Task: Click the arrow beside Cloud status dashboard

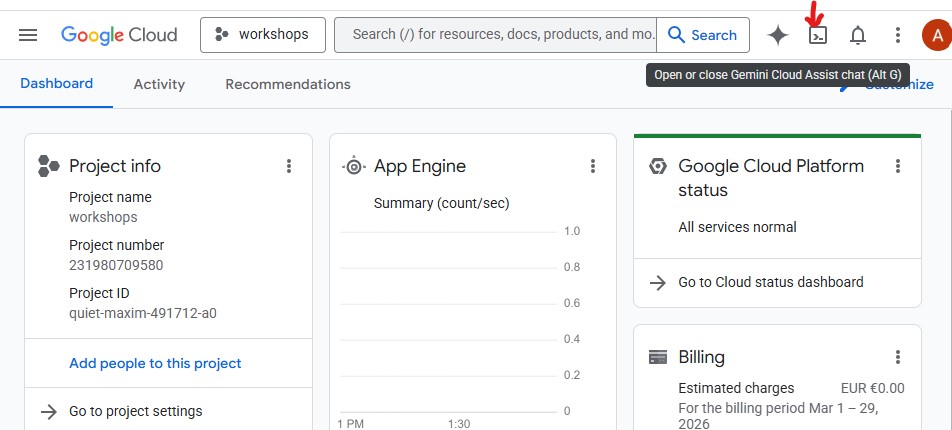Action: coord(658,283)
